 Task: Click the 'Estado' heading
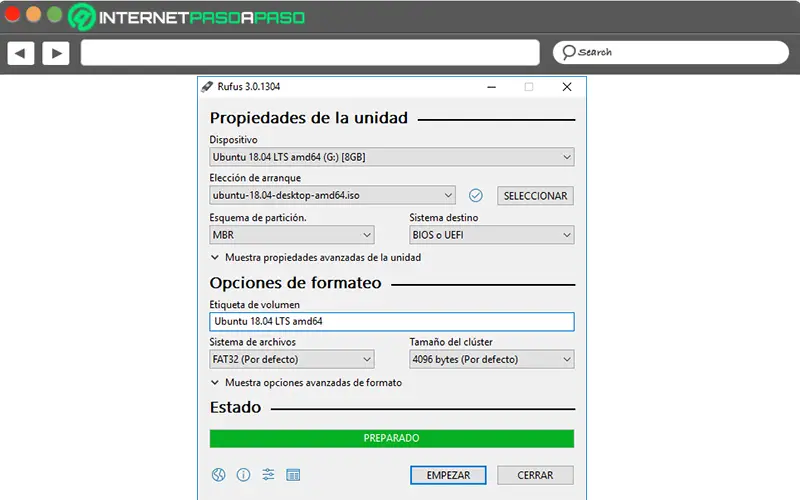pos(235,407)
